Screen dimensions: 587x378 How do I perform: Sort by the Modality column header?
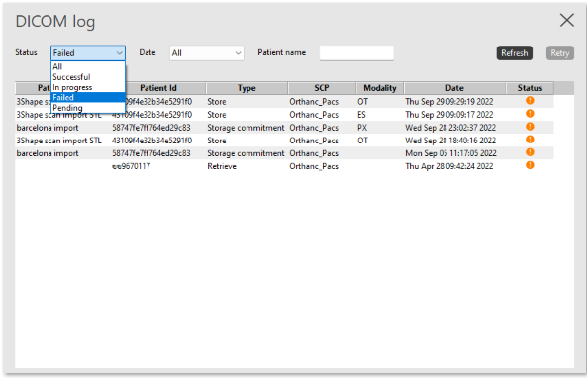pos(380,88)
